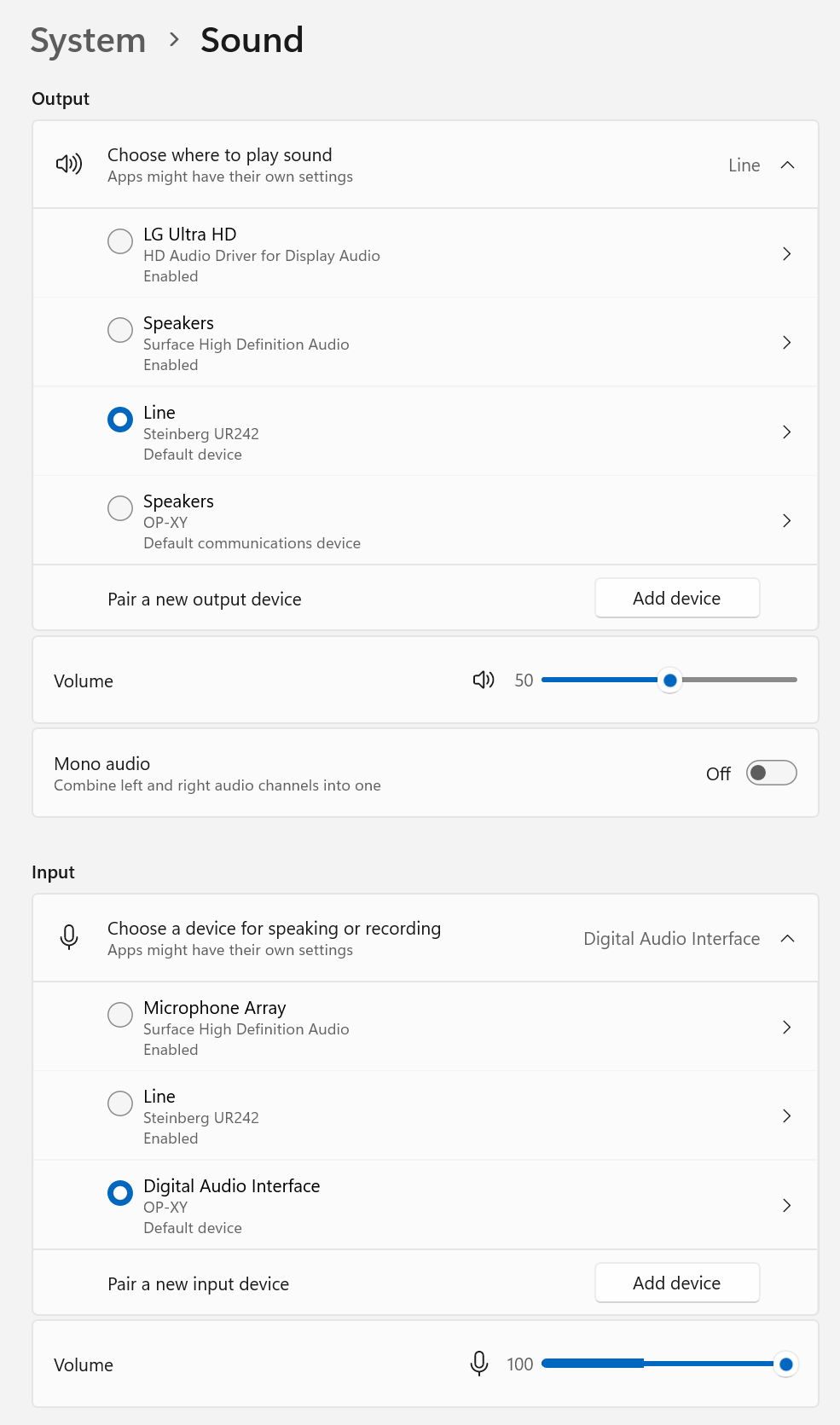Select OP-XY Speakers output radio button
840x1425 pixels.
(120, 508)
